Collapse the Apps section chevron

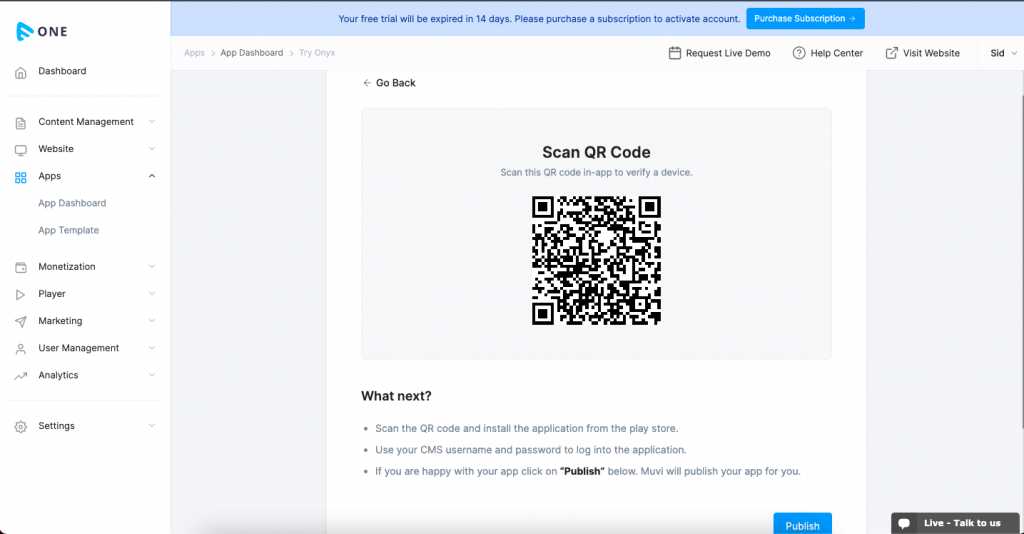pos(152,176)
